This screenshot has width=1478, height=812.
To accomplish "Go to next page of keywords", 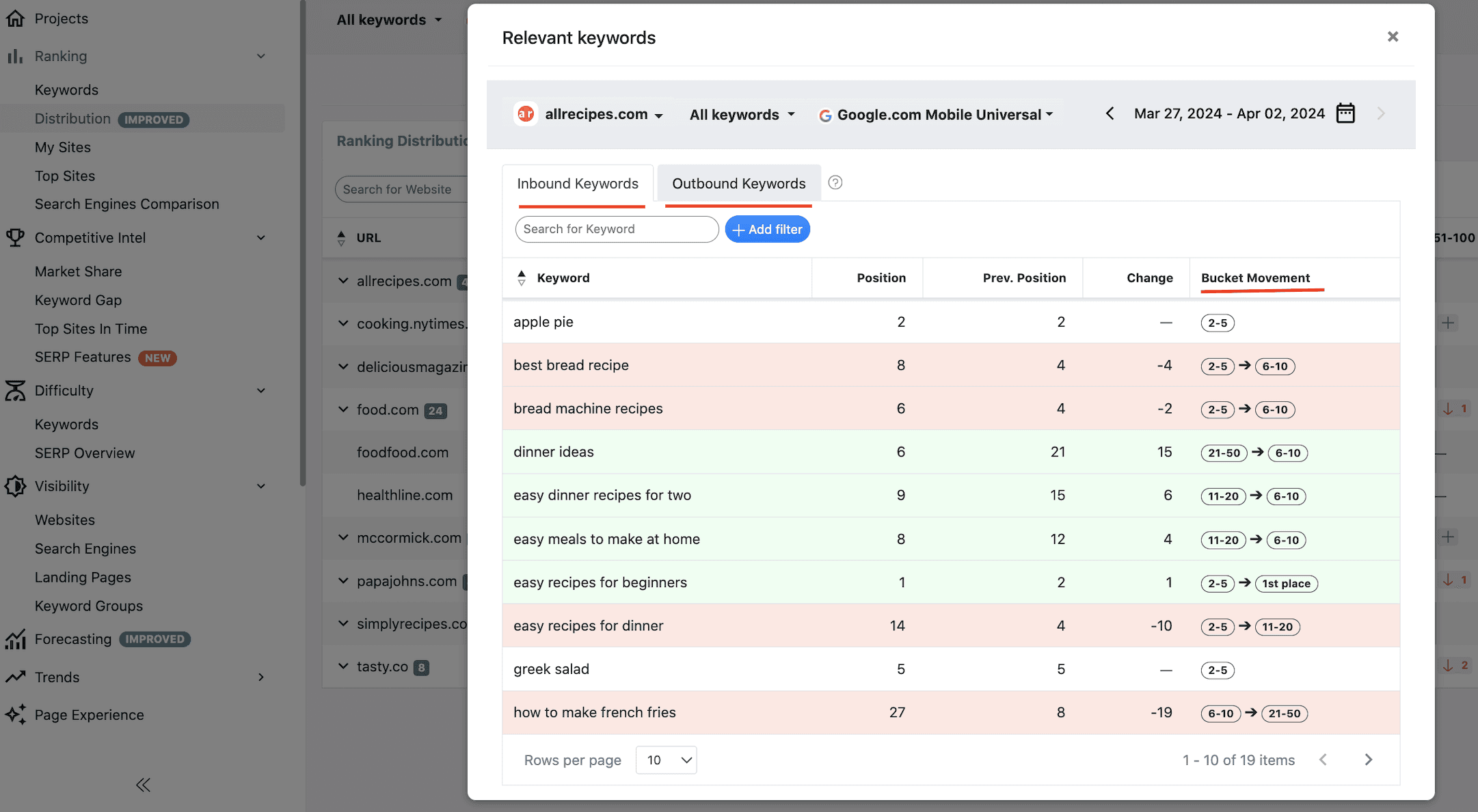I will (x=1368, y=759).
